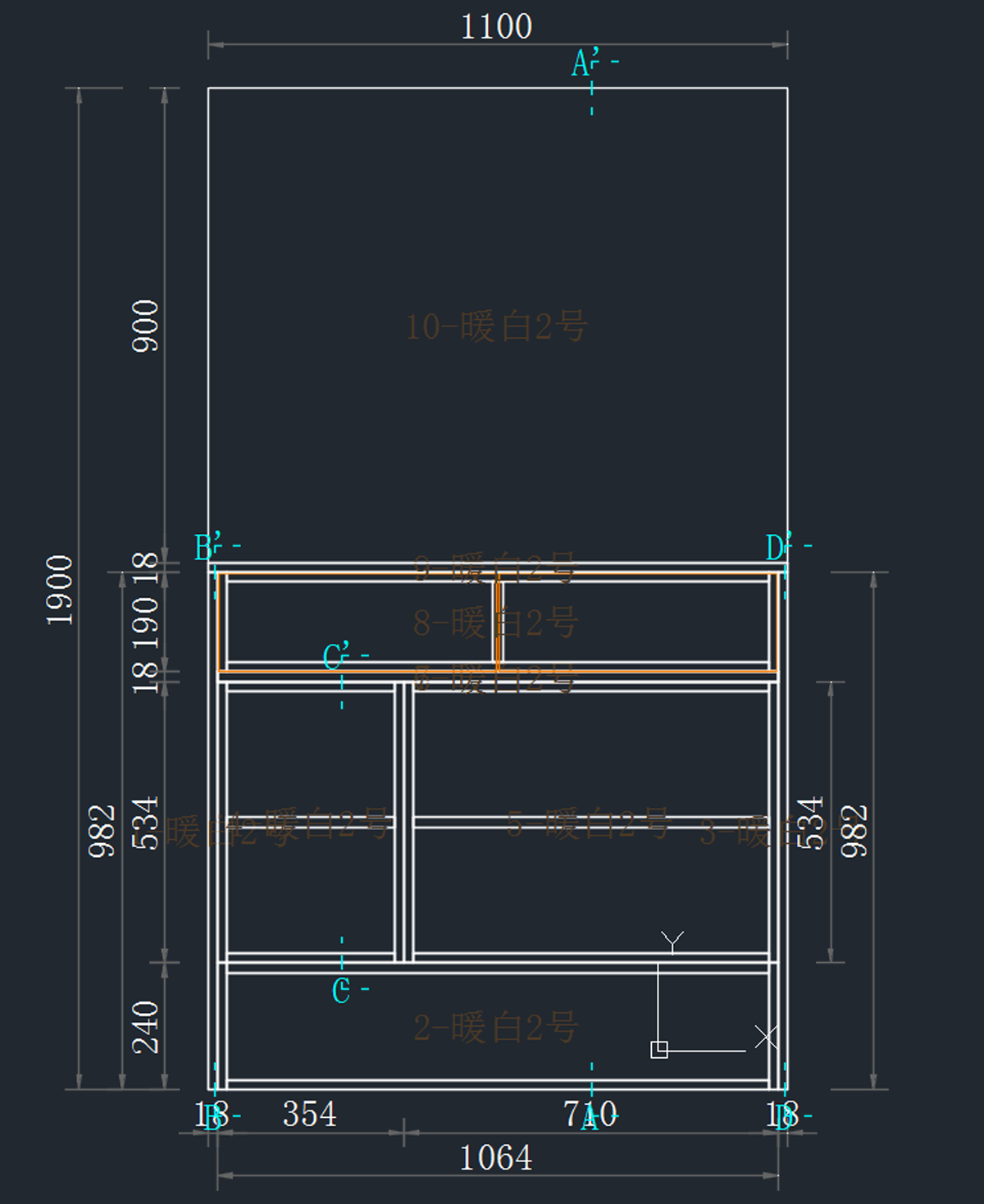Image resolution: width=984 pixels, height=1204 pixels.
Task: Select the C' section marker label
Action: click(336, 657)
